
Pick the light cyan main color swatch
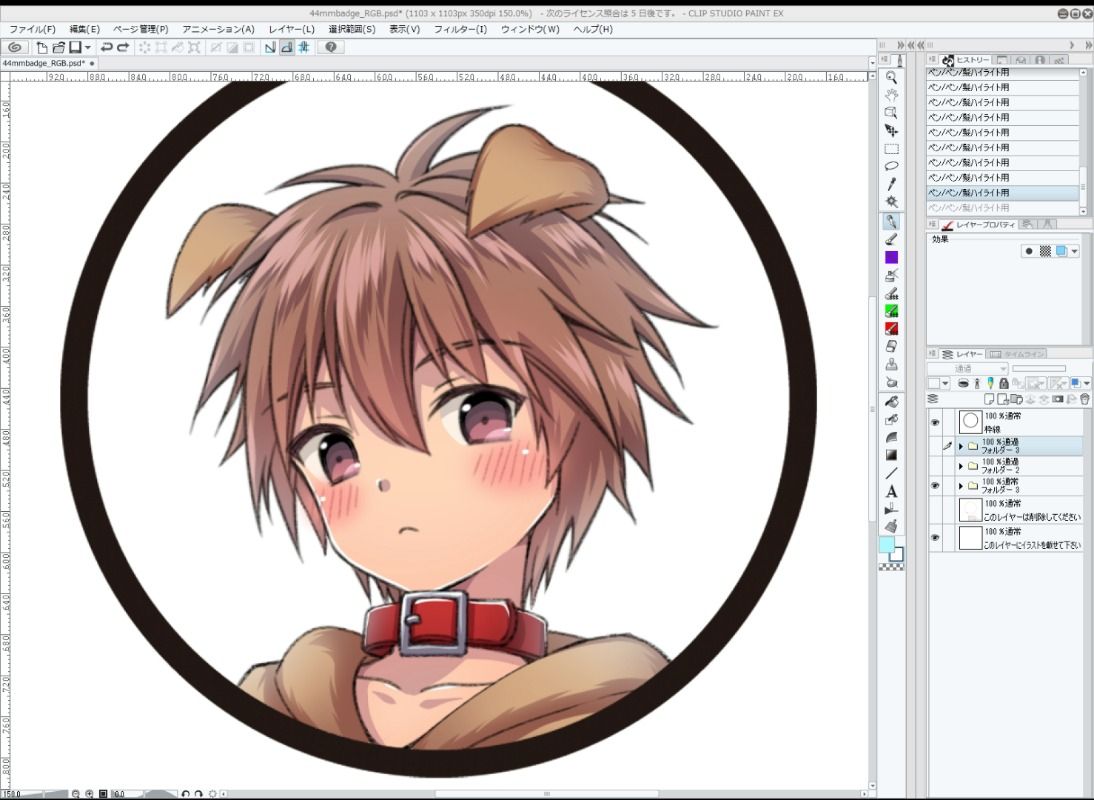tap(886, 544)
